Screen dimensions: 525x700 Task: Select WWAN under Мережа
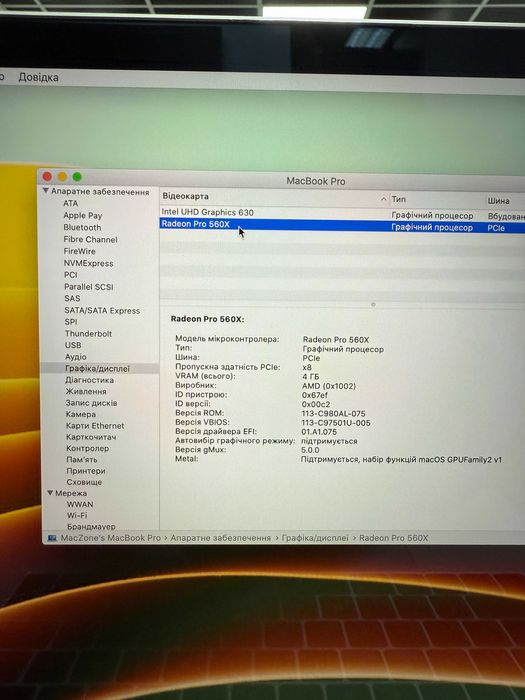coord(80,504)
